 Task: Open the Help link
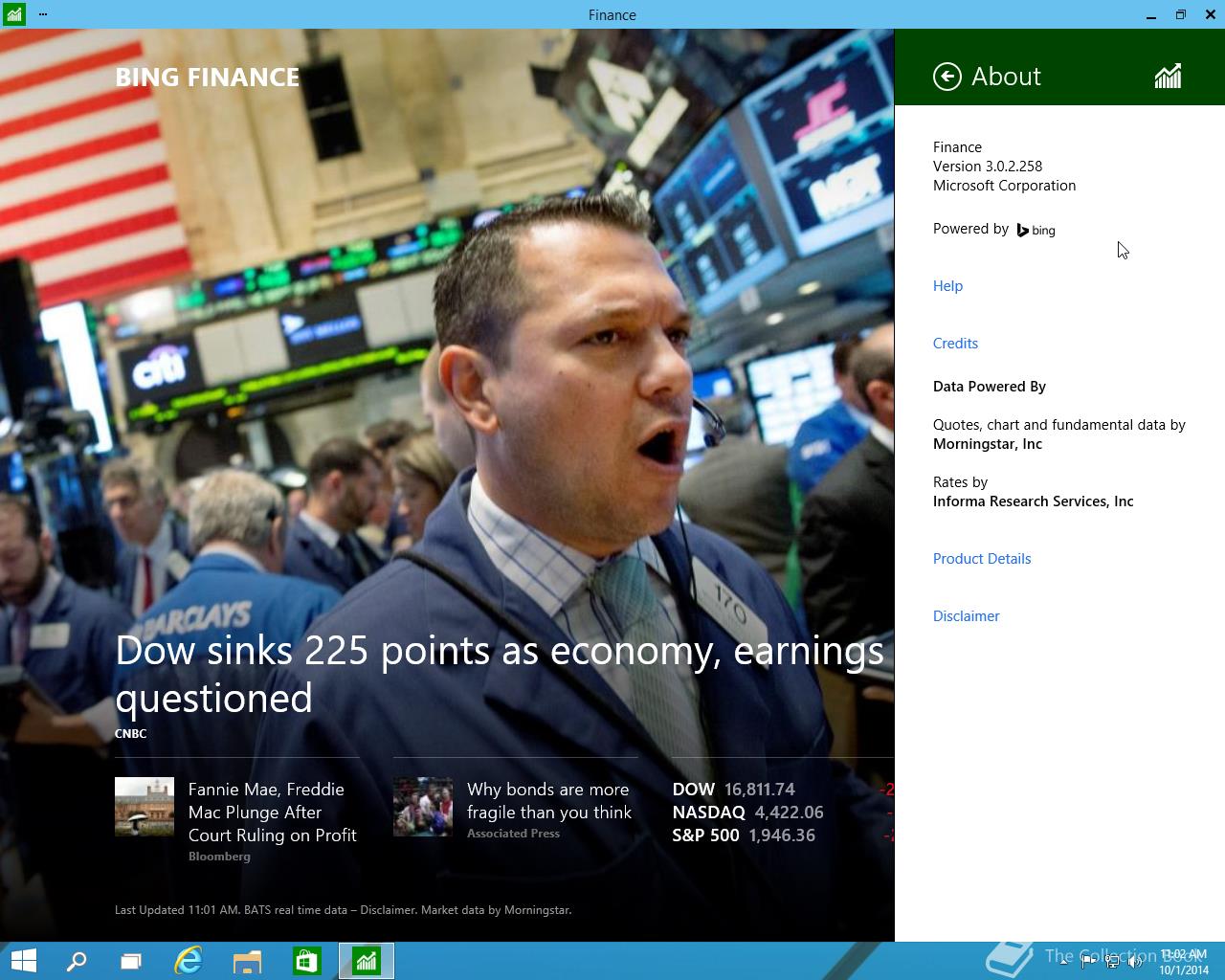[x=947, y=286]
